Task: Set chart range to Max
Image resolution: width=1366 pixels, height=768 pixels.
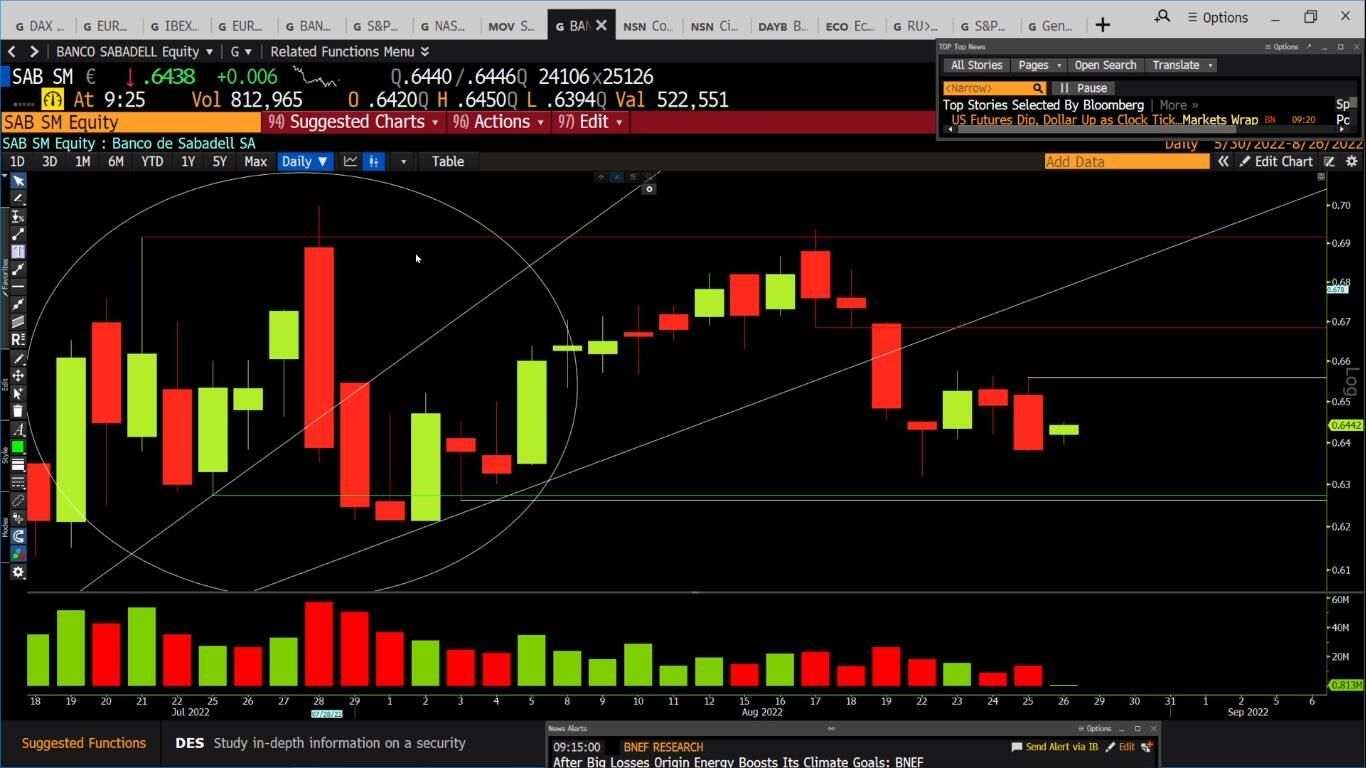Action: pyautogui.click(x=255, y=161)
